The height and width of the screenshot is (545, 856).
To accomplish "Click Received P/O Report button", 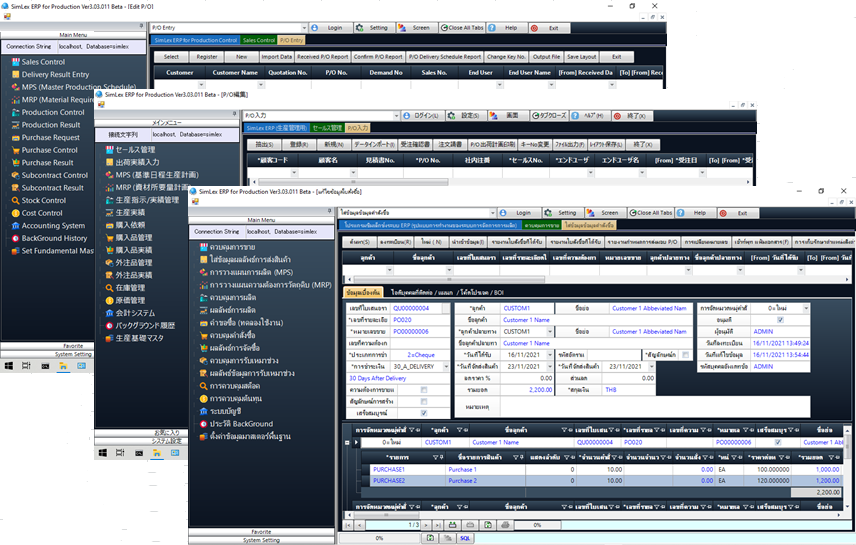I will point(322,57).
